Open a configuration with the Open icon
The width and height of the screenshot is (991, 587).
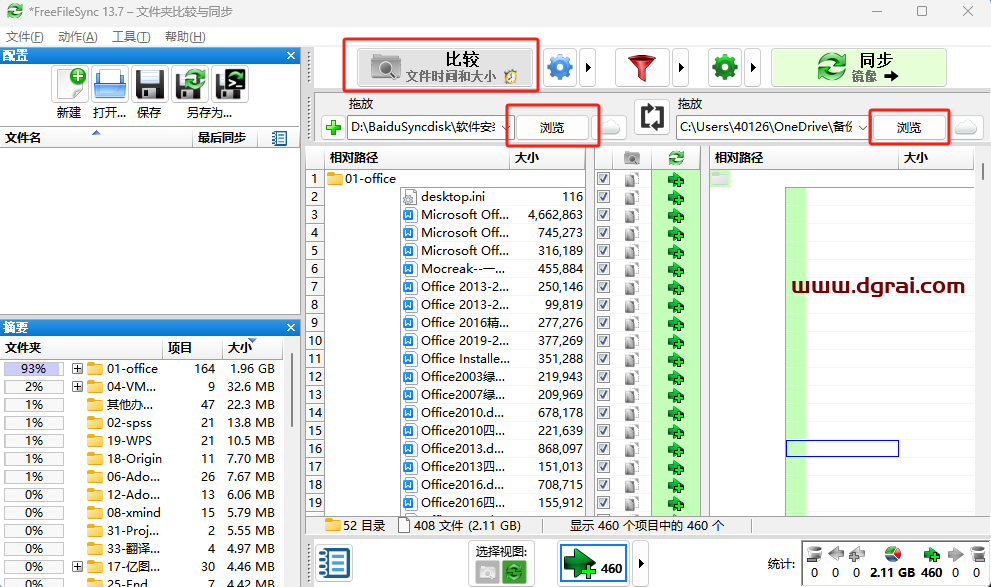(x=110, y=84)
